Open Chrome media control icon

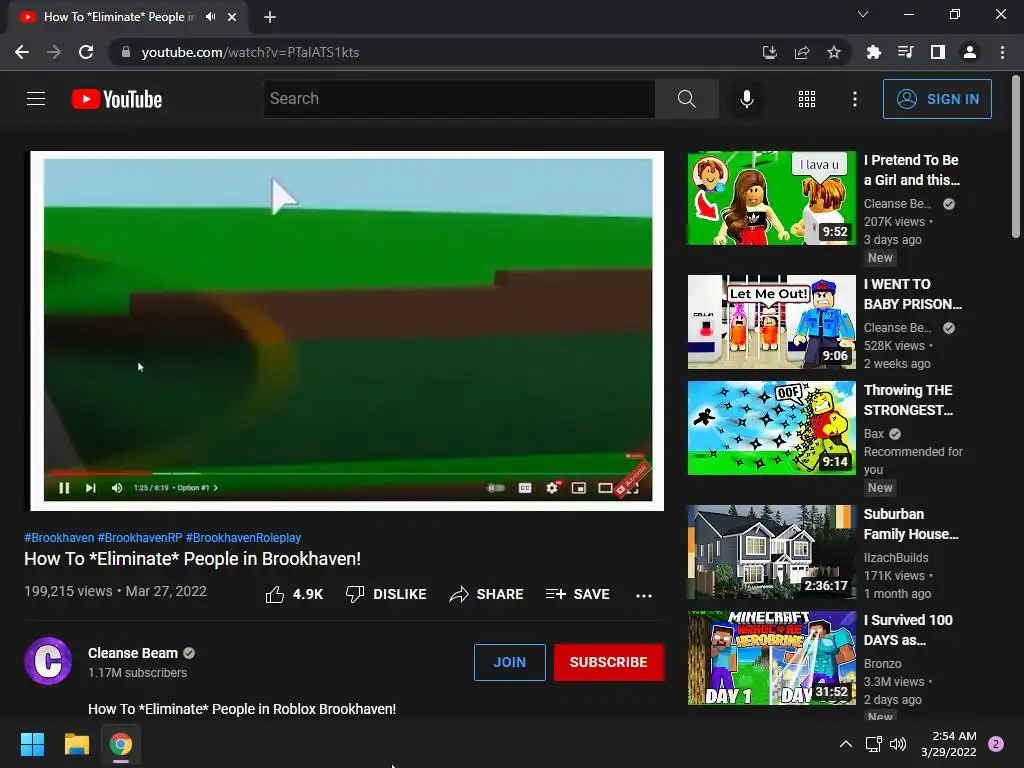905,52
